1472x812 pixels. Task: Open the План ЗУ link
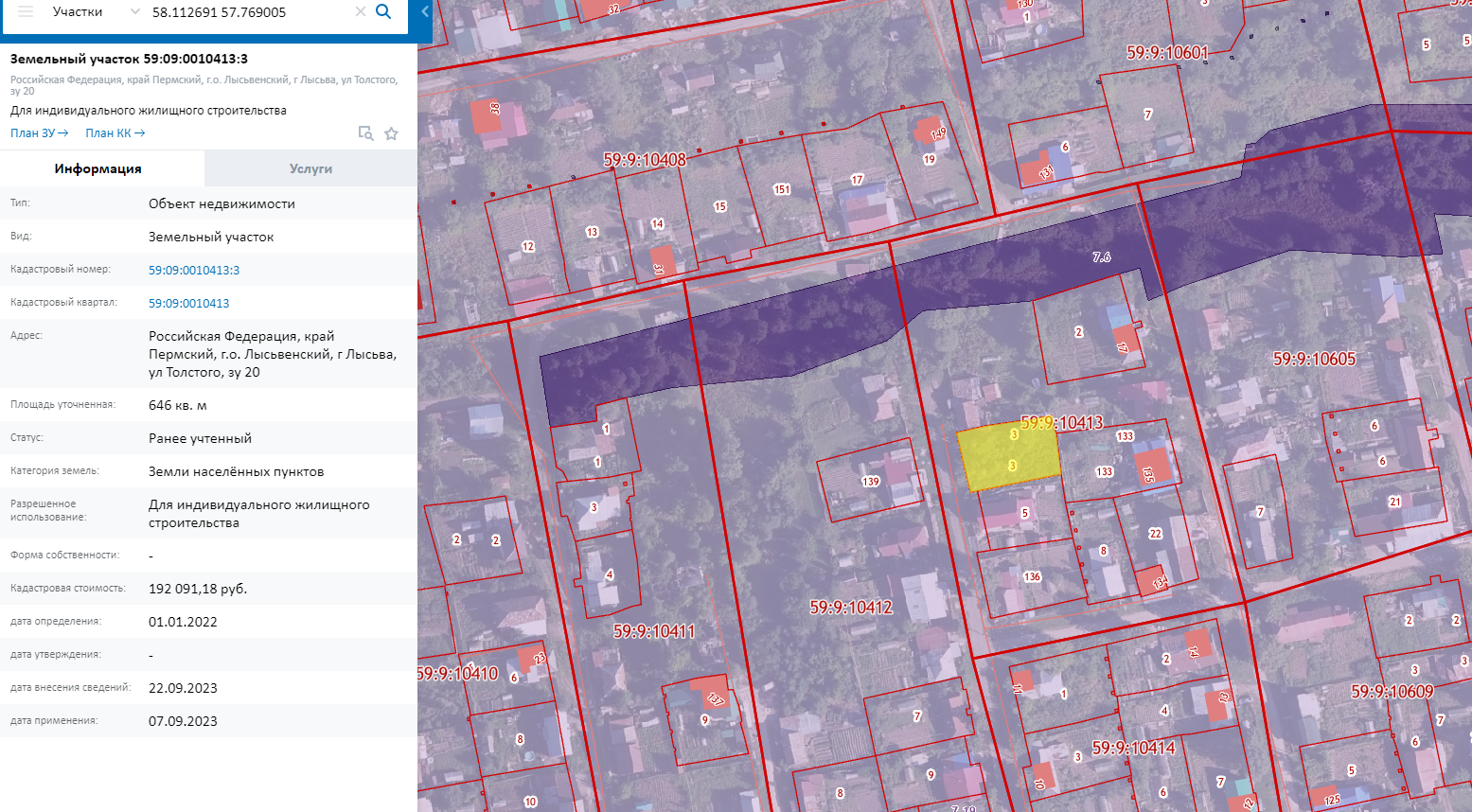click(x=39, y=133)
